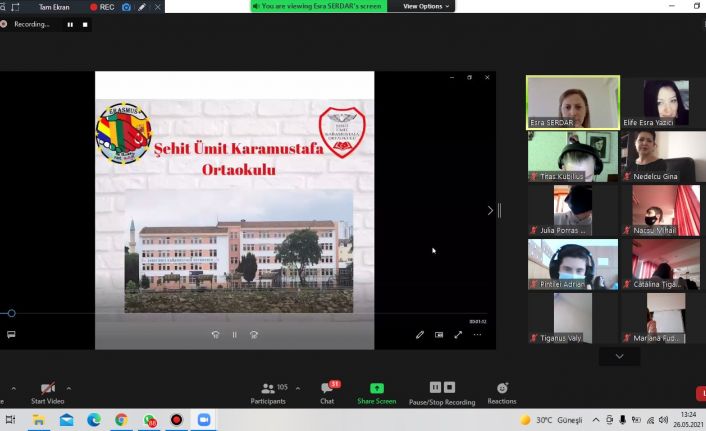Launch Google Chrome from taskbar
This screenshot has height=431, width=706.
pos(121,420)
